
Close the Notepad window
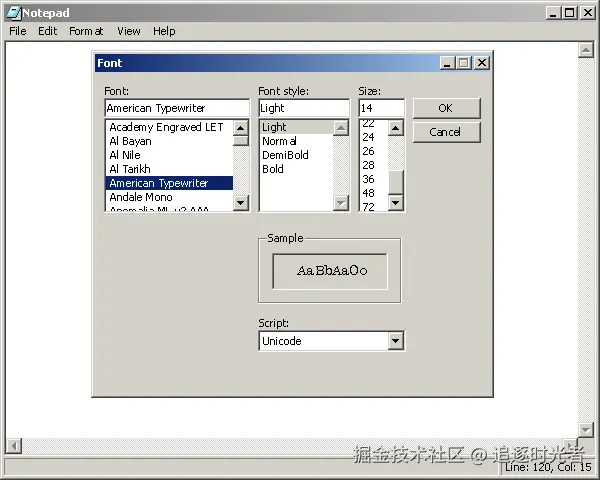click(587, 13)
